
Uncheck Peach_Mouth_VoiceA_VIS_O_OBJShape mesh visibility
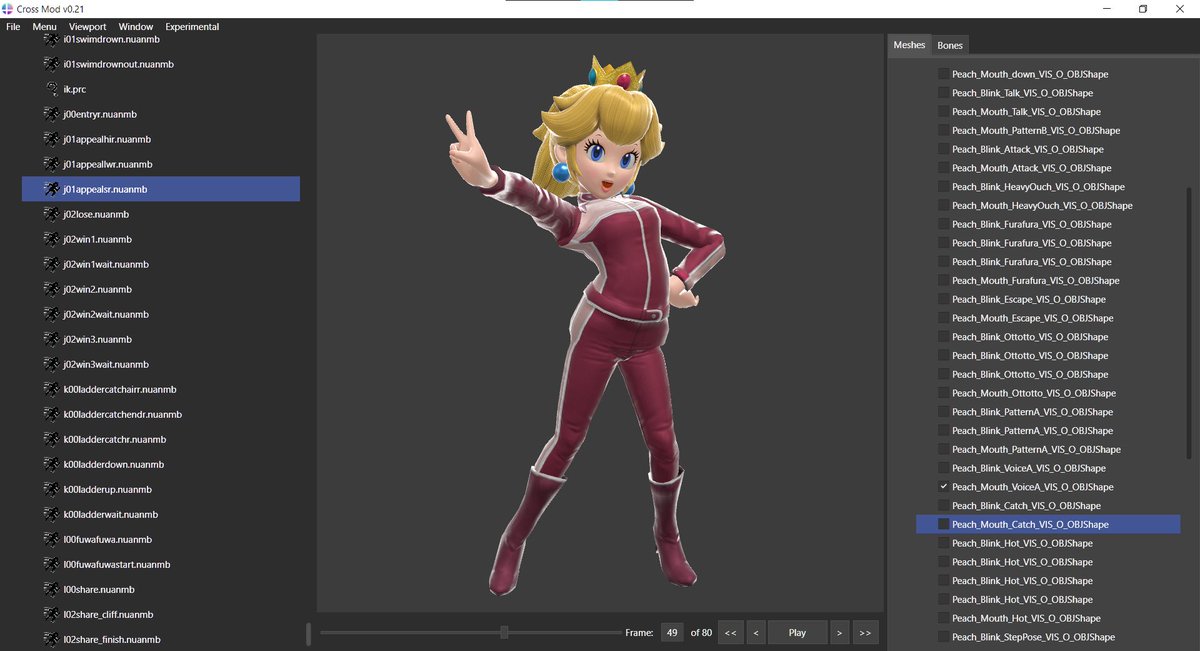[943, 487]
